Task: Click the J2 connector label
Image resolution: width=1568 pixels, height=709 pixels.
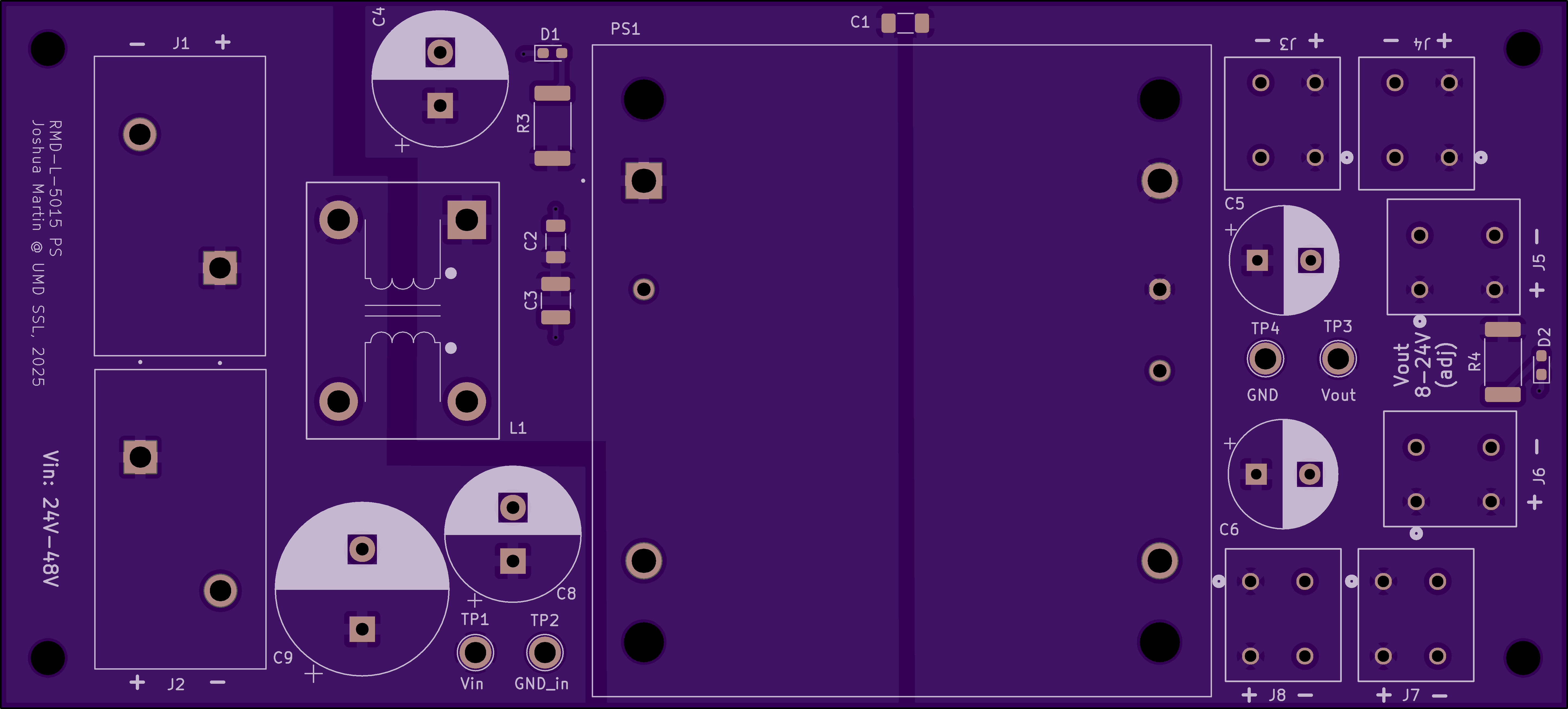Action: pyautogui.click(x=176, y=684)
